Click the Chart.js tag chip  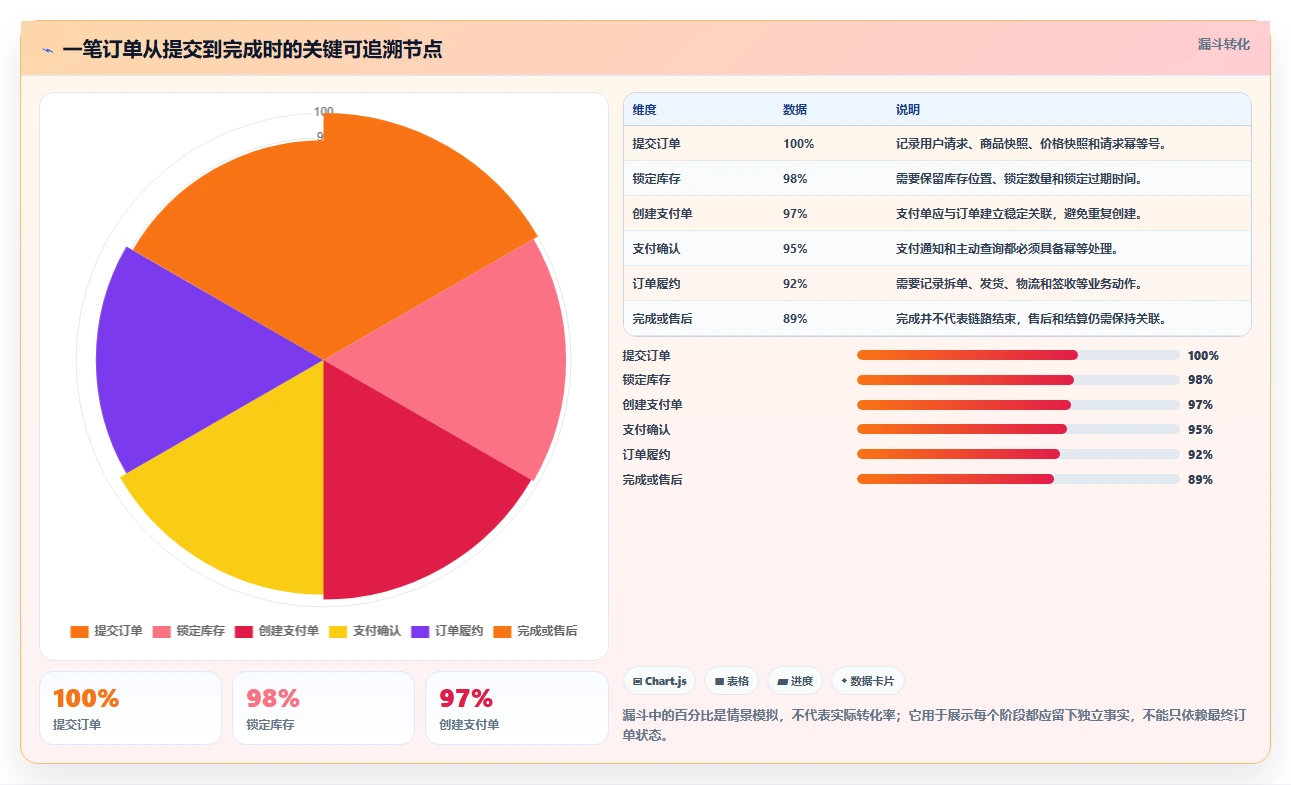pyautogui.click(x=660, y=681)
